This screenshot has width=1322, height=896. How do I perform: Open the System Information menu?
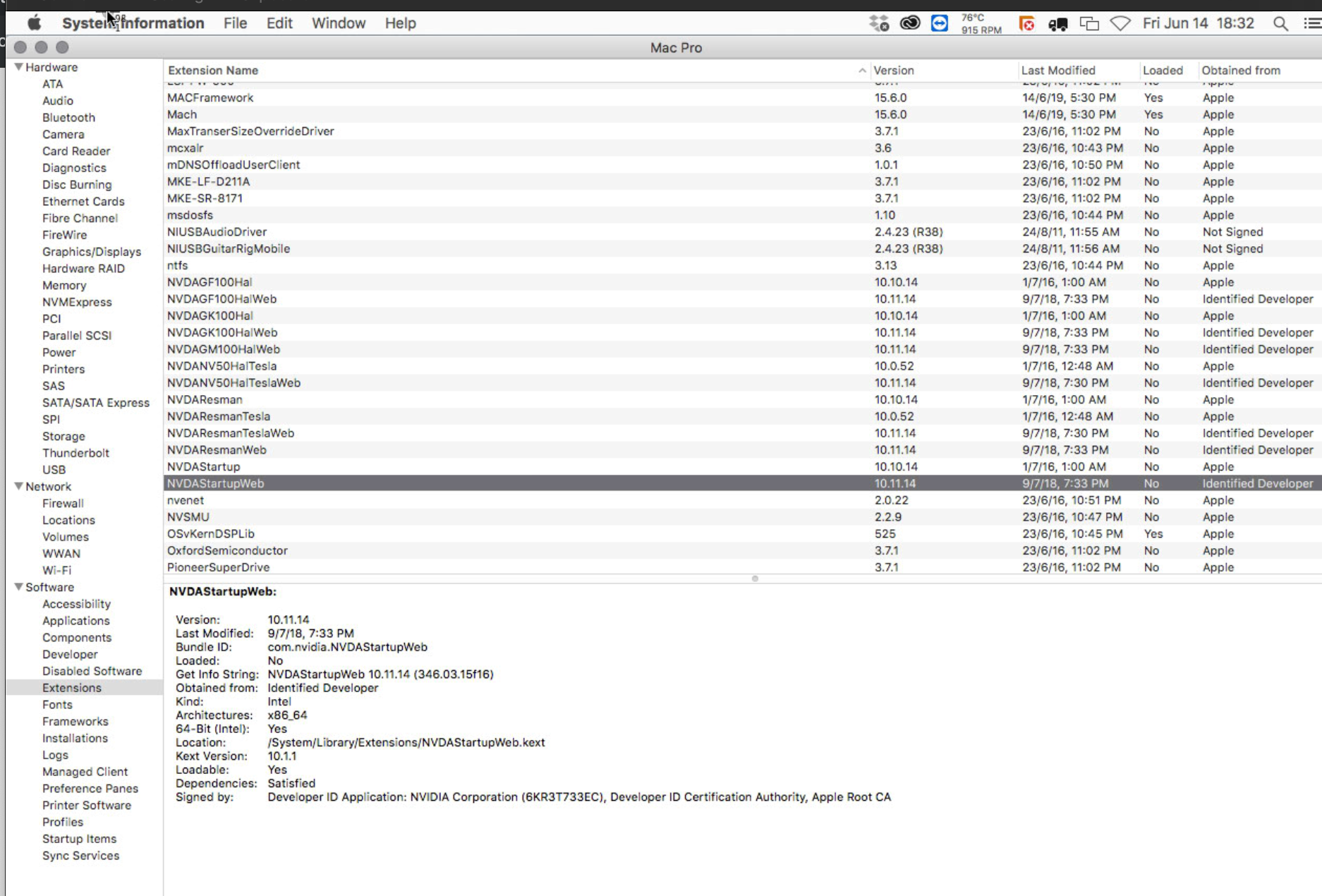pos(133,23)
